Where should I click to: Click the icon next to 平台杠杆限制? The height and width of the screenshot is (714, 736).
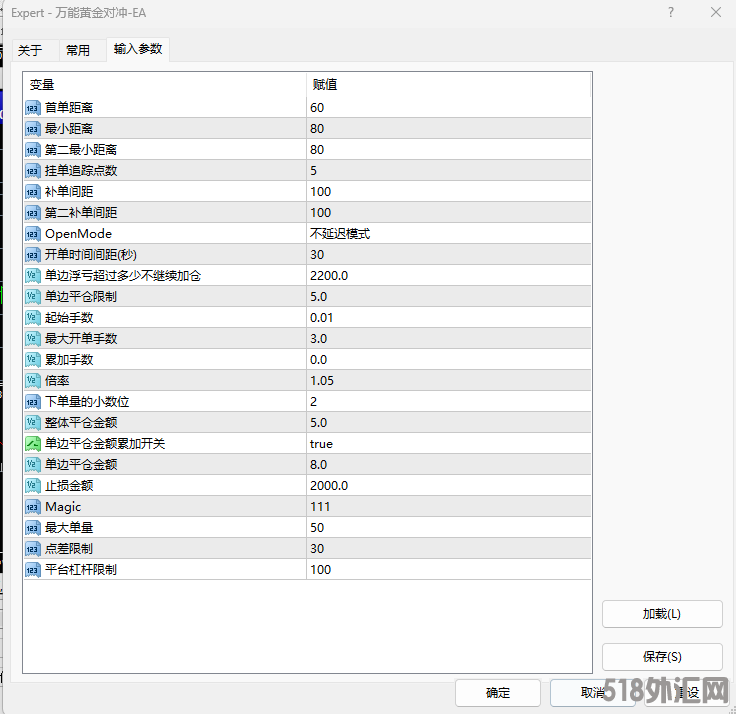33,570
